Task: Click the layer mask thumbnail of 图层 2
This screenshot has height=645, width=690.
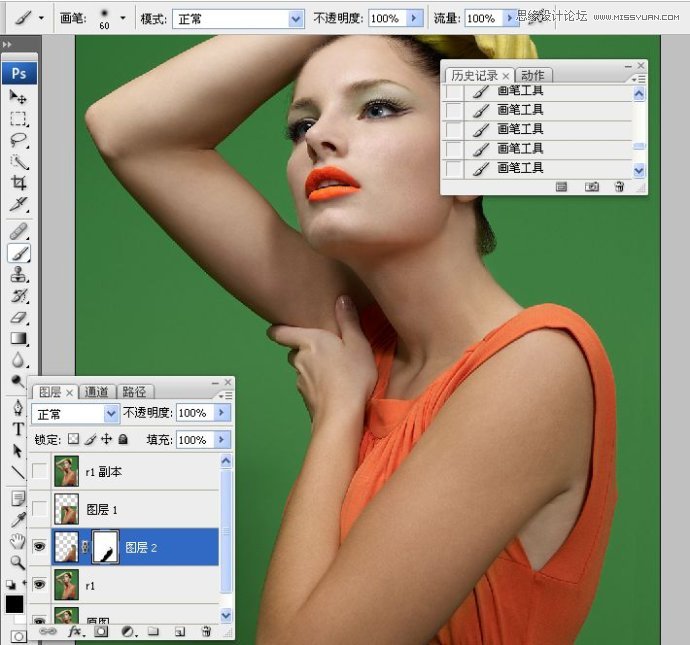Action: (105, 547)
